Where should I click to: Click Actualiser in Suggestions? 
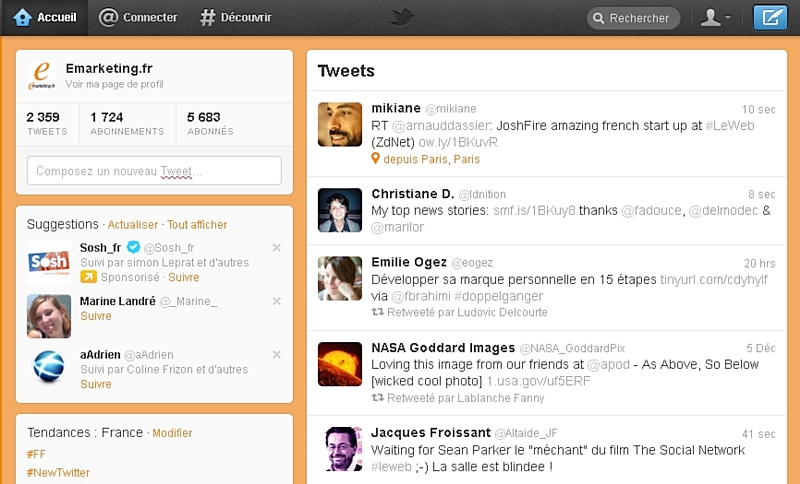[133, 225]
